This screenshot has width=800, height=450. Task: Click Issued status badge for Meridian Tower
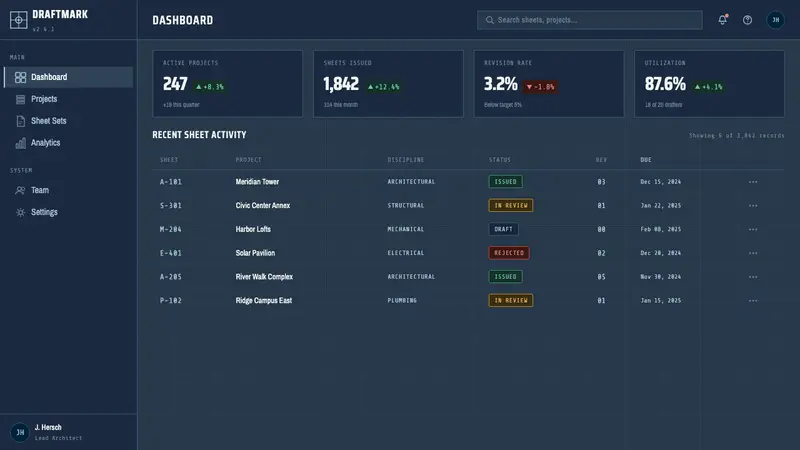coord(506,182)
